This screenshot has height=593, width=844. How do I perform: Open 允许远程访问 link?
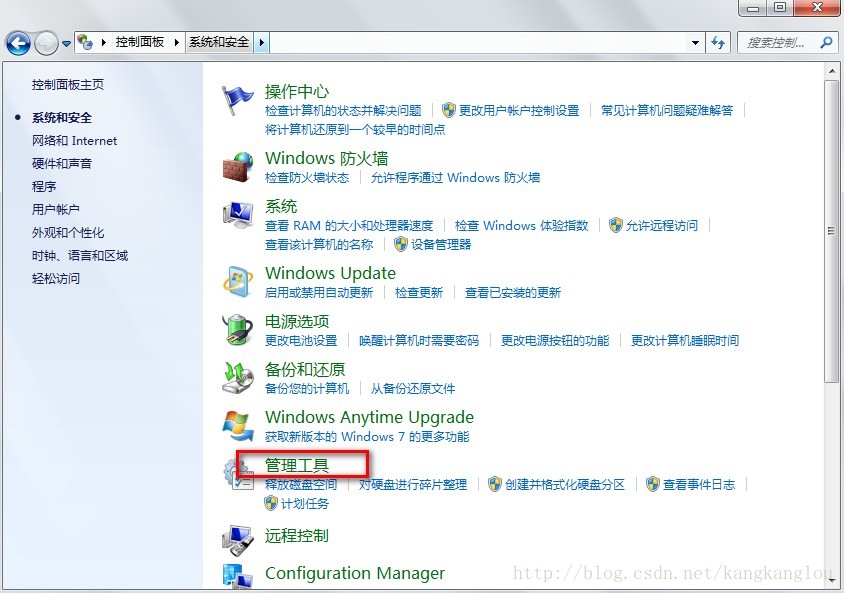662,225
